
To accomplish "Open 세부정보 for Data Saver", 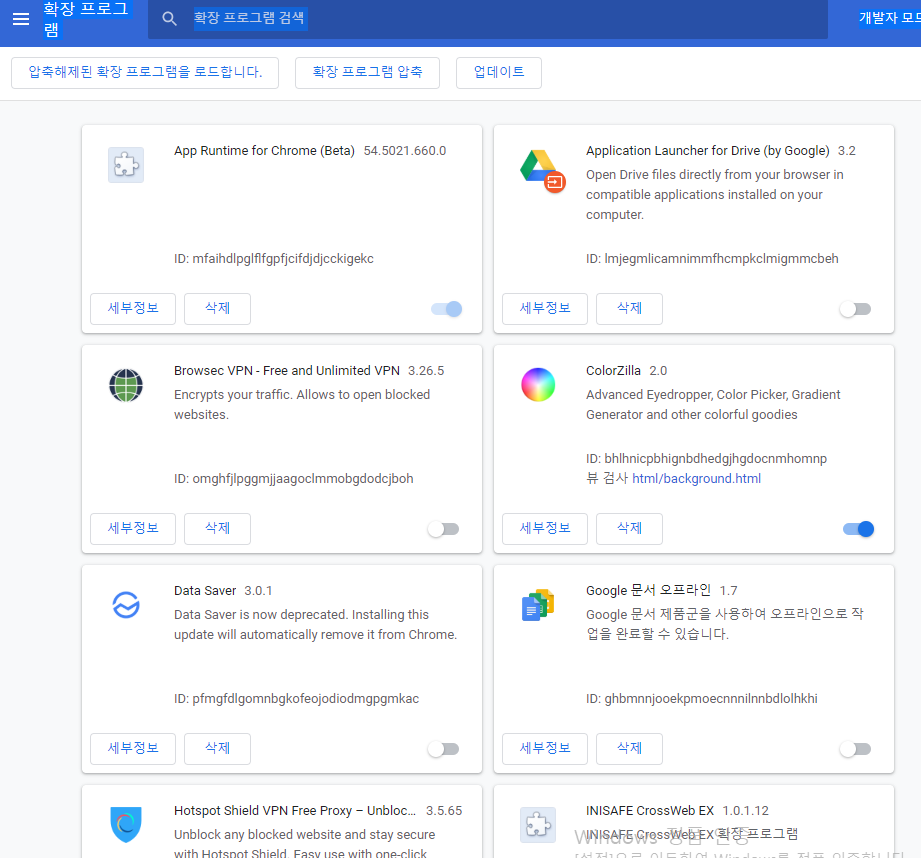I will click(133, 748).
